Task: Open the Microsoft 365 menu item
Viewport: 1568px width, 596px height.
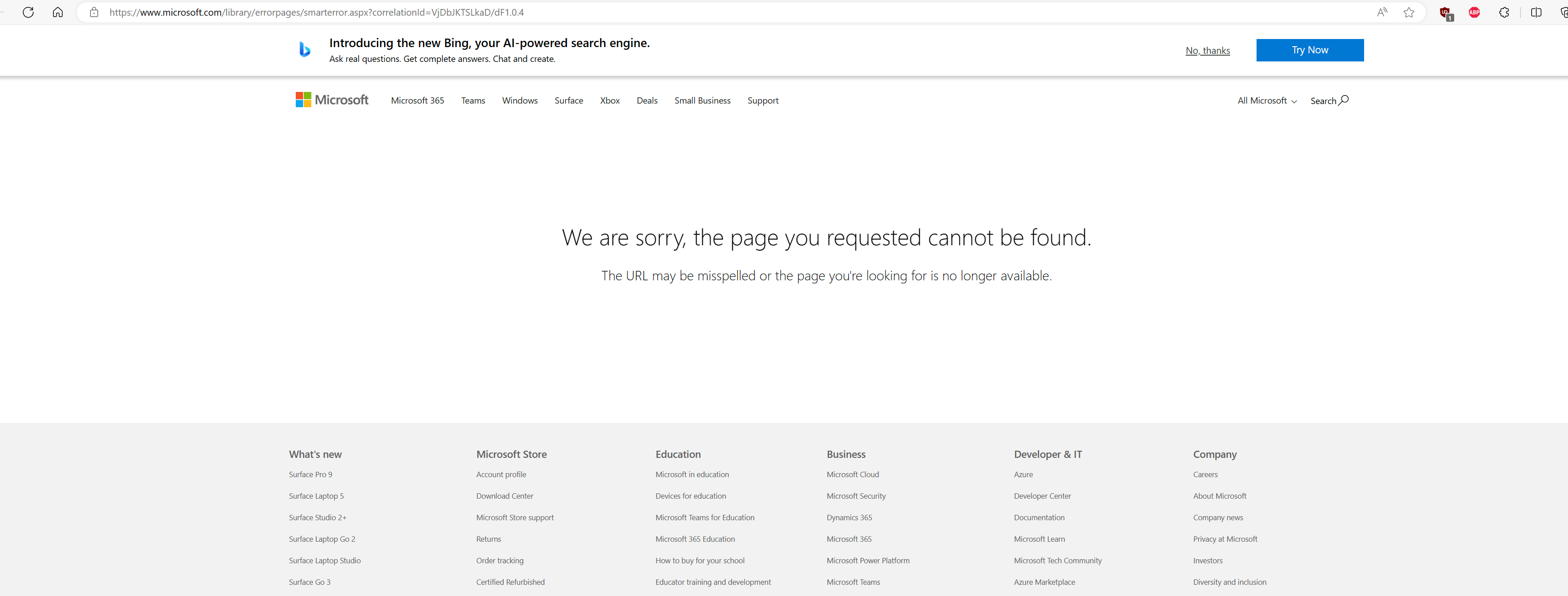Action: [x=417, y=100]
